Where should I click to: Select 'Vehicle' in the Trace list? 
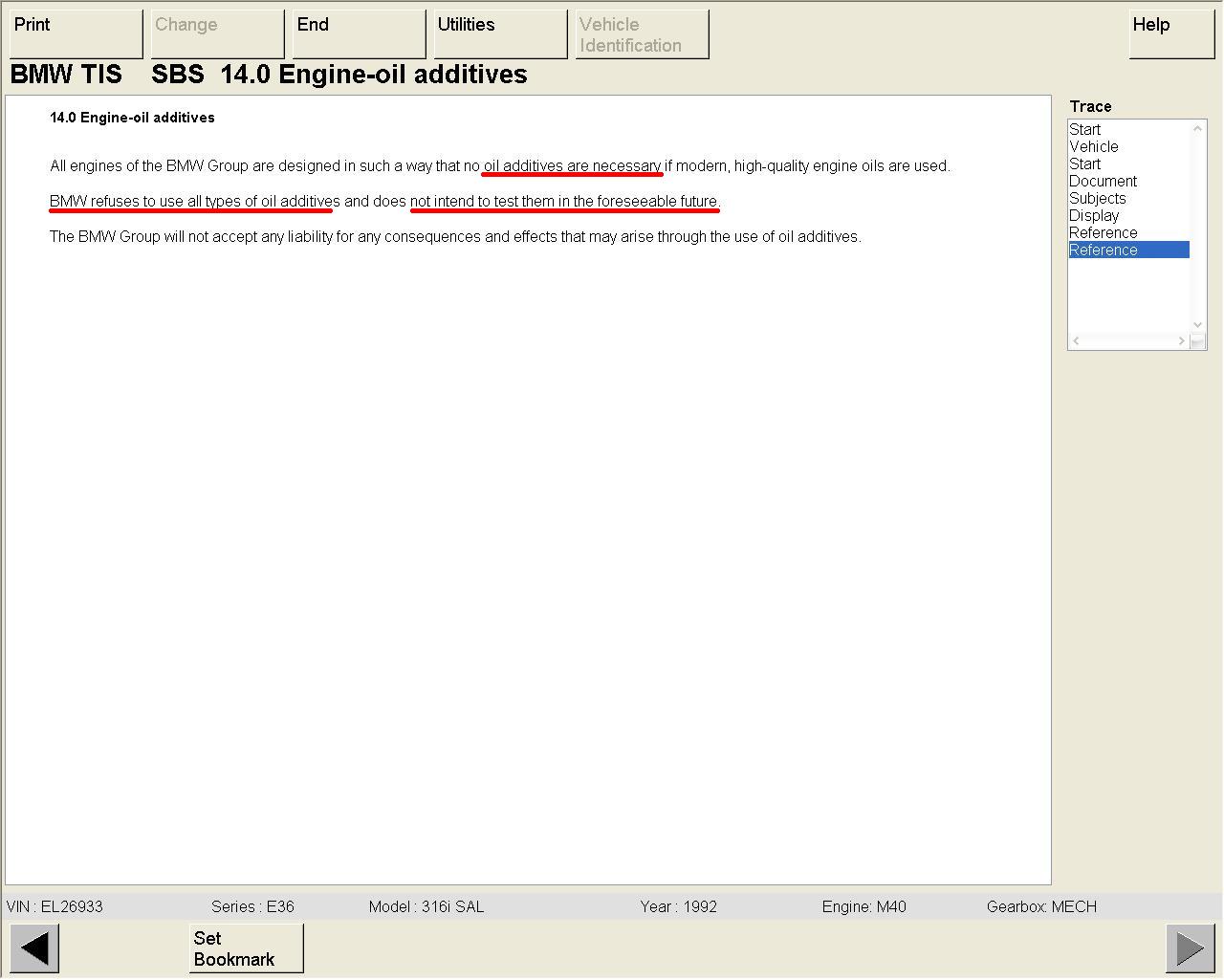(x=1128, y=146)
